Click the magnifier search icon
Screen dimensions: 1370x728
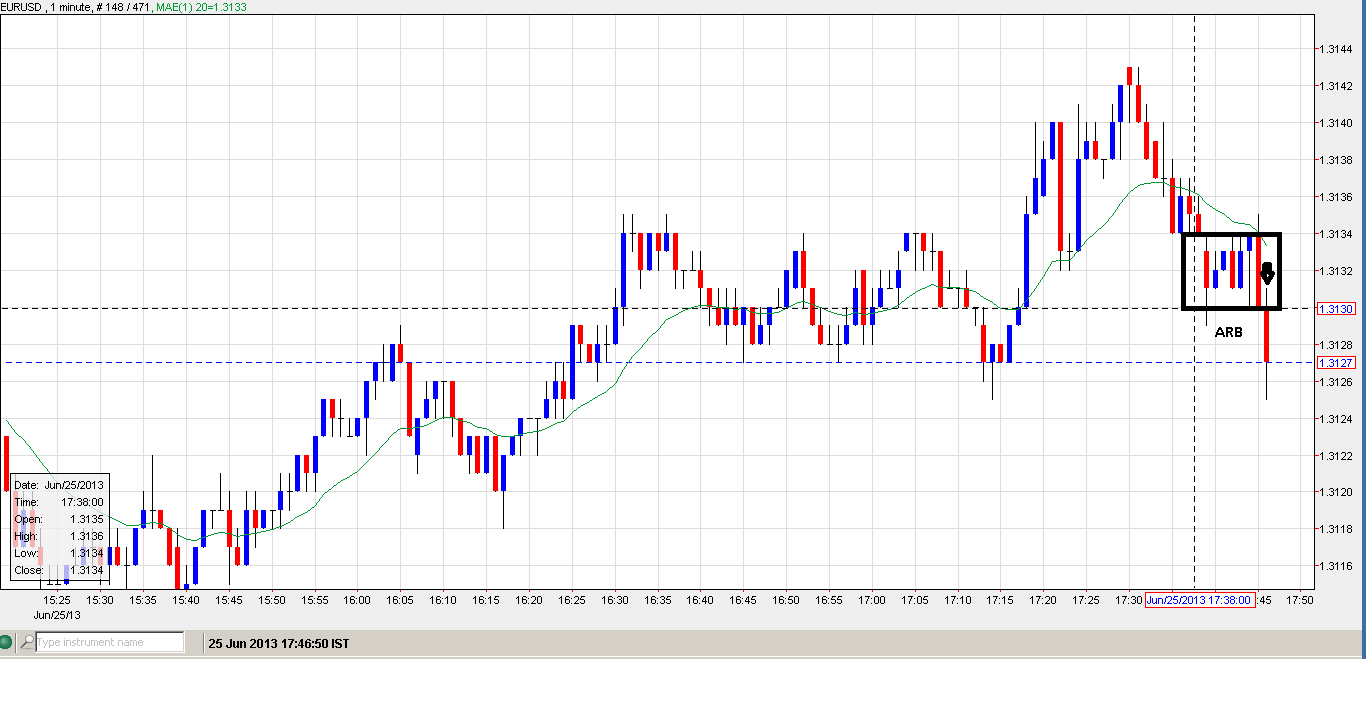(x=27, y=642)
